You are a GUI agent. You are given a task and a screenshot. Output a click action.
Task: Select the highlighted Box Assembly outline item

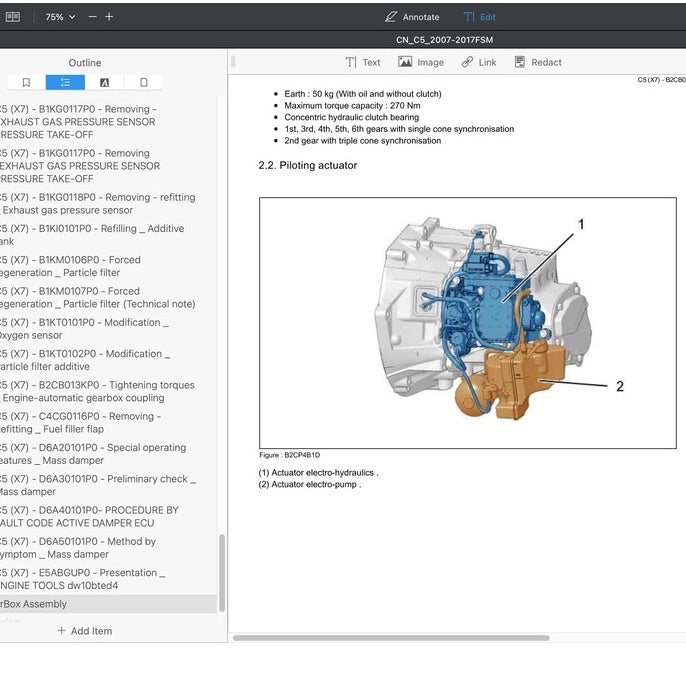click(x=108, y=604)
